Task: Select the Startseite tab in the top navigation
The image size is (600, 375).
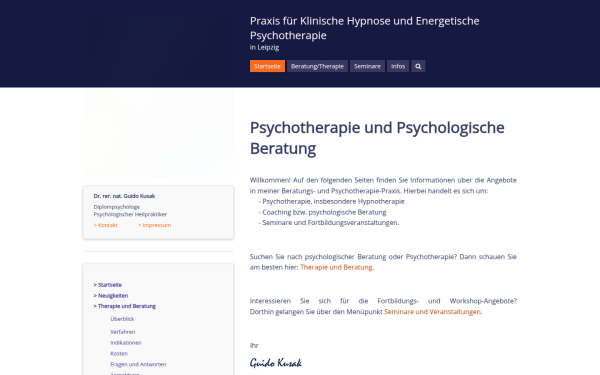Action: (267, 66)
